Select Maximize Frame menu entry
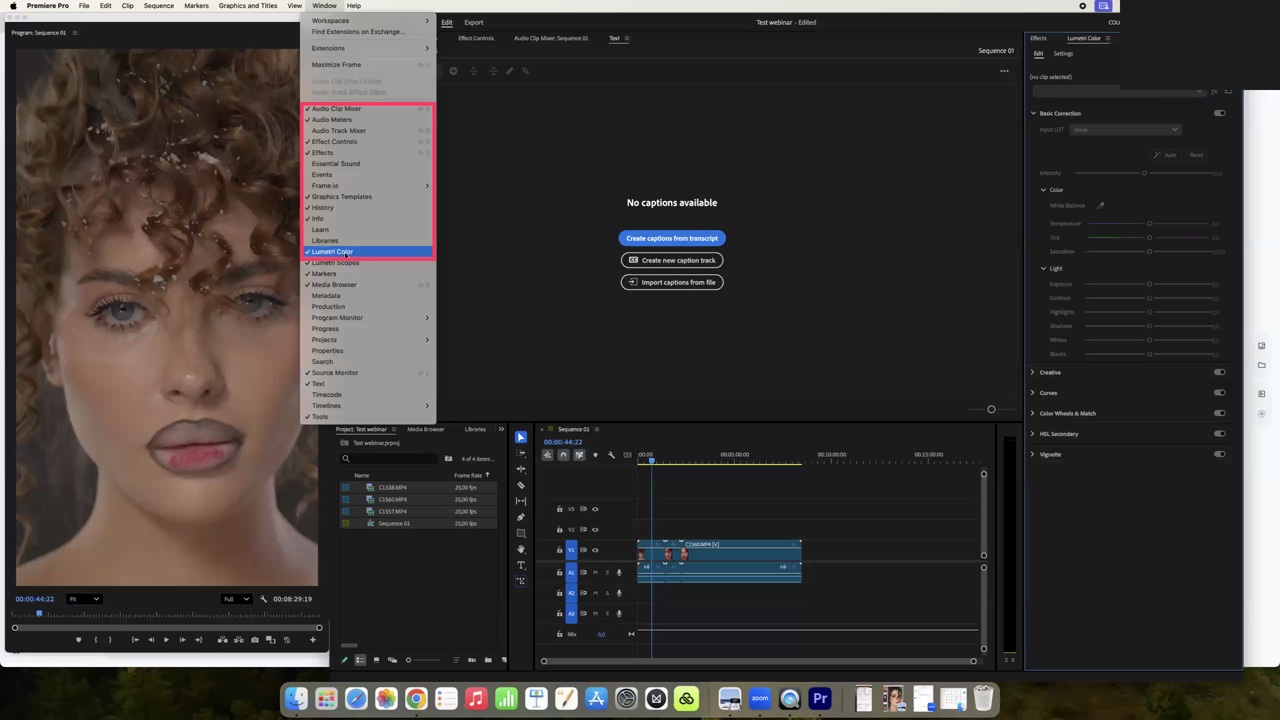The height and width of the screenshot is (720, 1280). (368, 65)
